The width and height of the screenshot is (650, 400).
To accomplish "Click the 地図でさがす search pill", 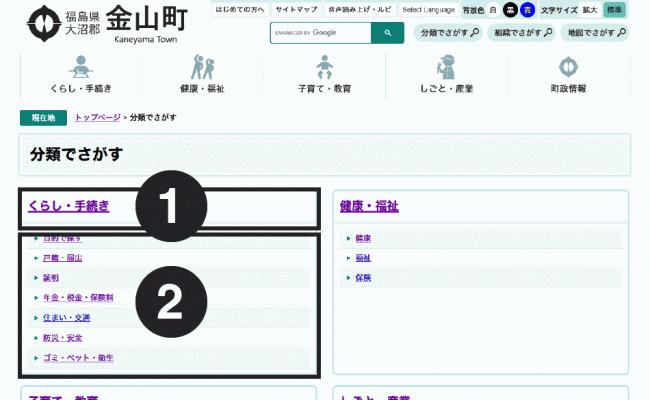I will (x=595, y=33).
